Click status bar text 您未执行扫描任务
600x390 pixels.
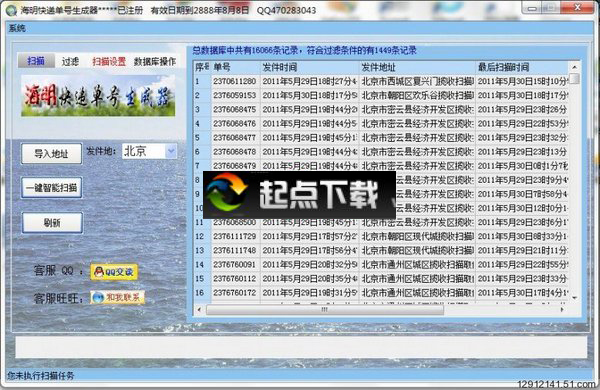tap(41, 376)
